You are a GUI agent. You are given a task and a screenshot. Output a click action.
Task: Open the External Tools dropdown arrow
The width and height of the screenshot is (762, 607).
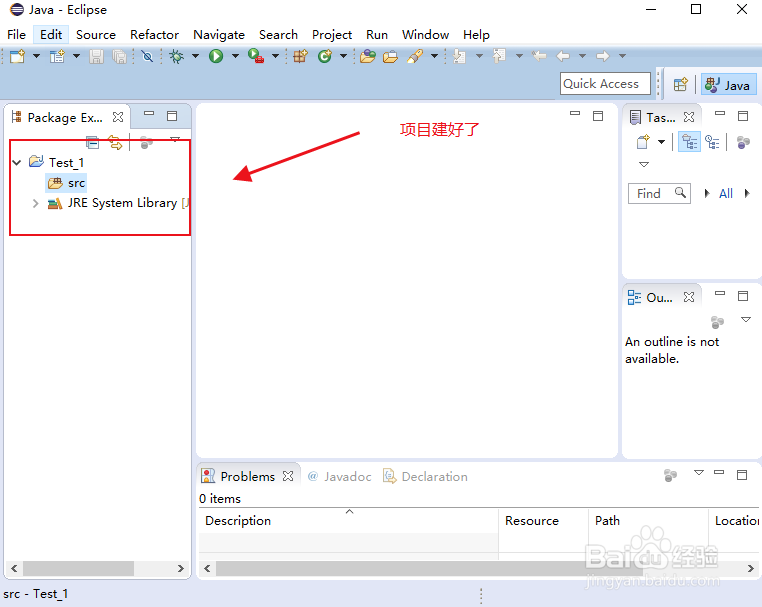point(275,56)
